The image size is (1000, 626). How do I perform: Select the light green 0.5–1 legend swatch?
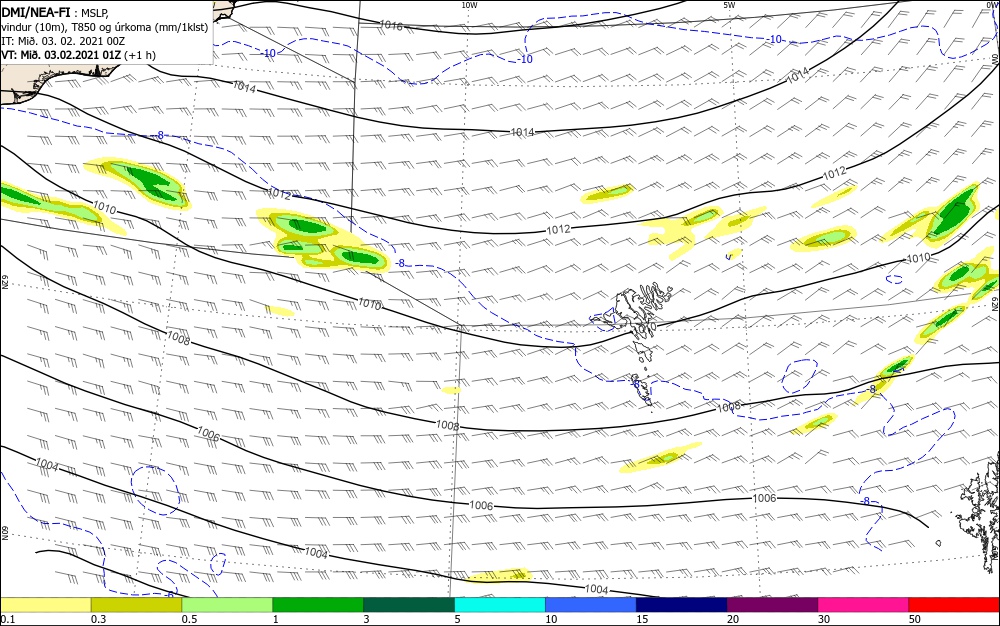227,605
